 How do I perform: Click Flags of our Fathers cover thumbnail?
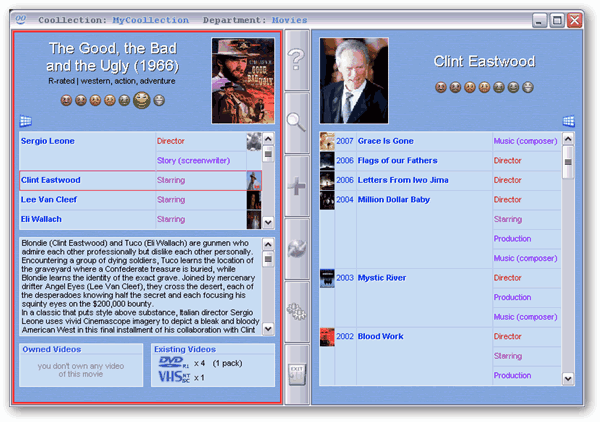tap(327, 161)
